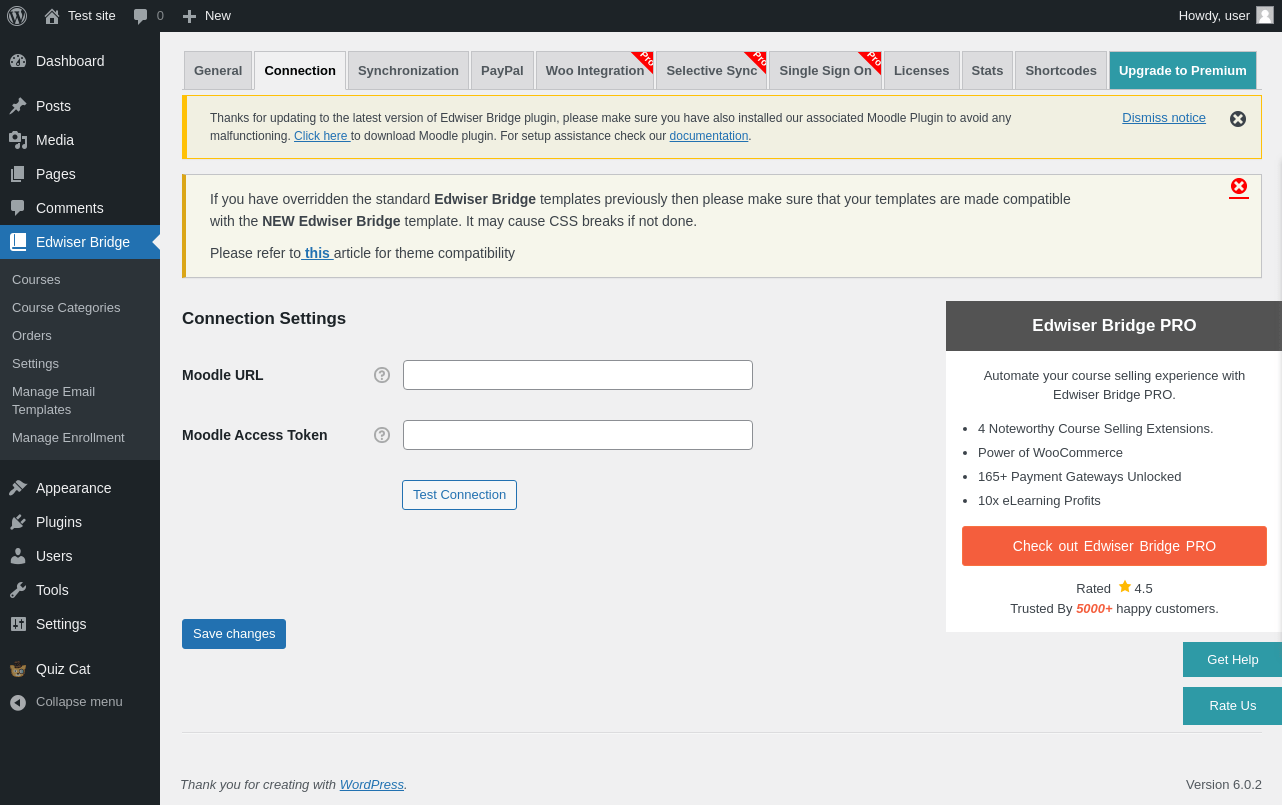This screenshot has width=1282, height=805.
Task: Click the Tools wrench icon
Action: point(18,590)
